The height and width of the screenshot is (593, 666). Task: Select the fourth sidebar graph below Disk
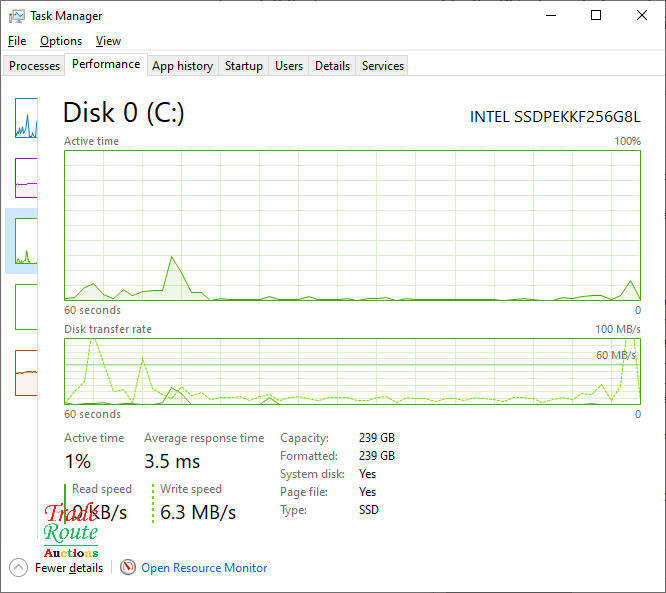[x=25, y=306]
